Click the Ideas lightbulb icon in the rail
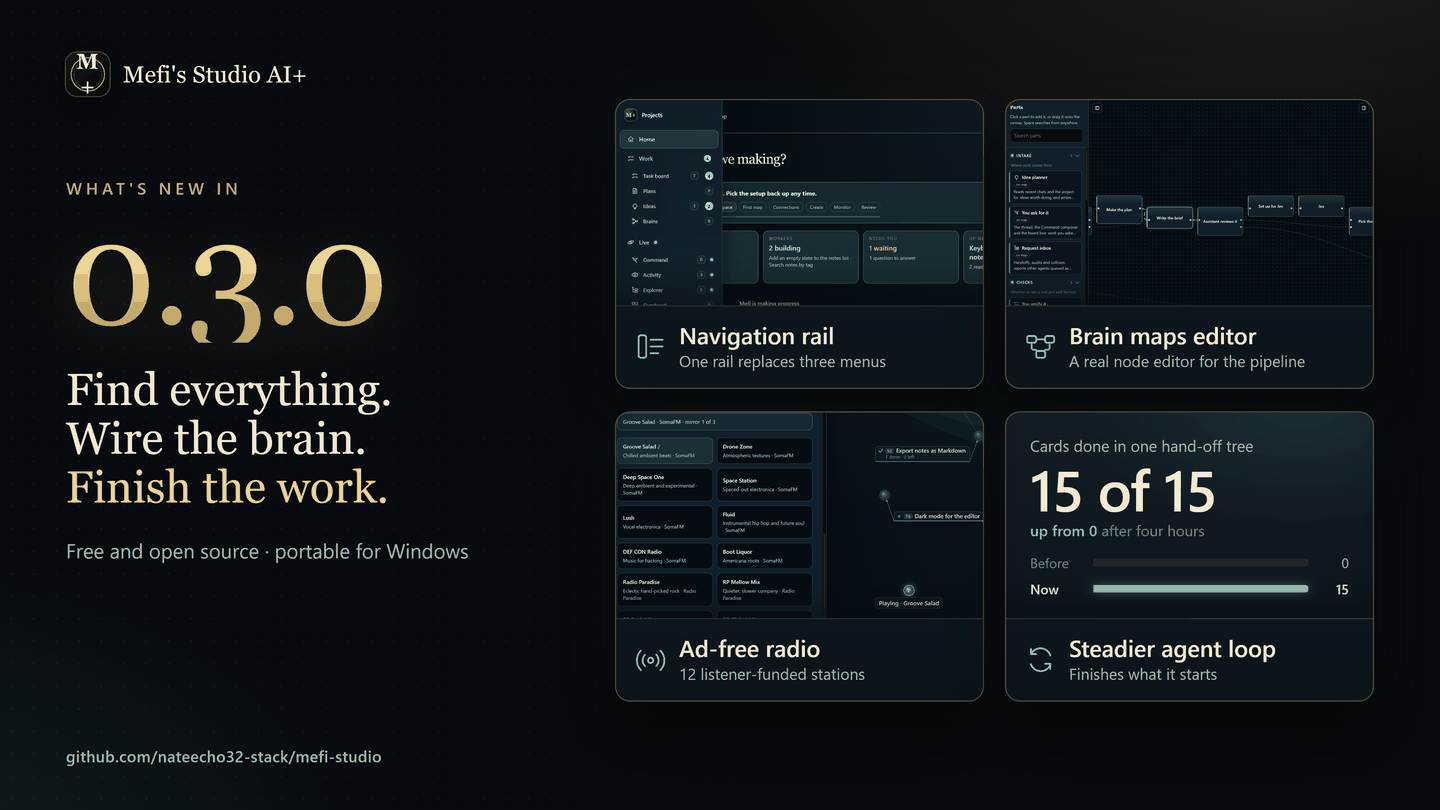This screenshot has width=1440, height=810. coord(635,206)
